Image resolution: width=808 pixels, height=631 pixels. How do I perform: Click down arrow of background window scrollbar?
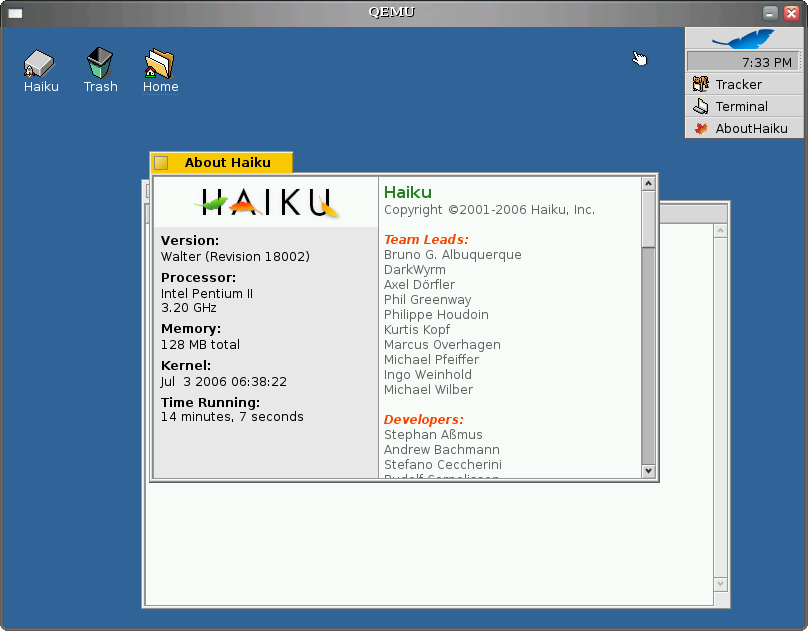(x=720, y=584)
